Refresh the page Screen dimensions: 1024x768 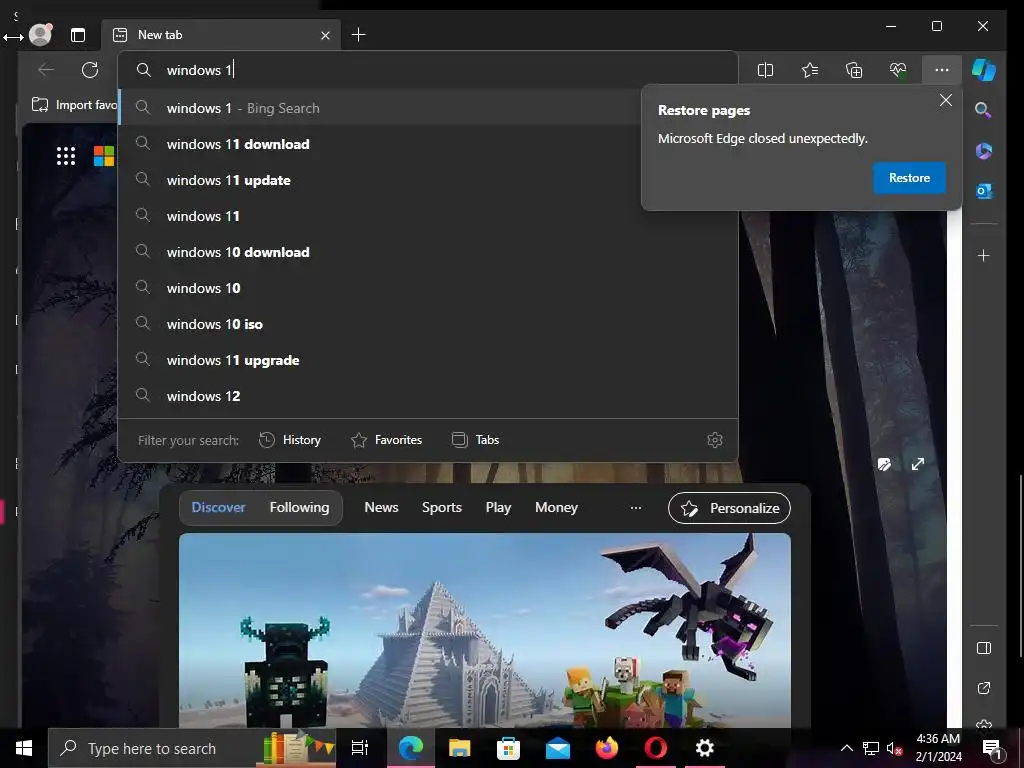[90, 70]
